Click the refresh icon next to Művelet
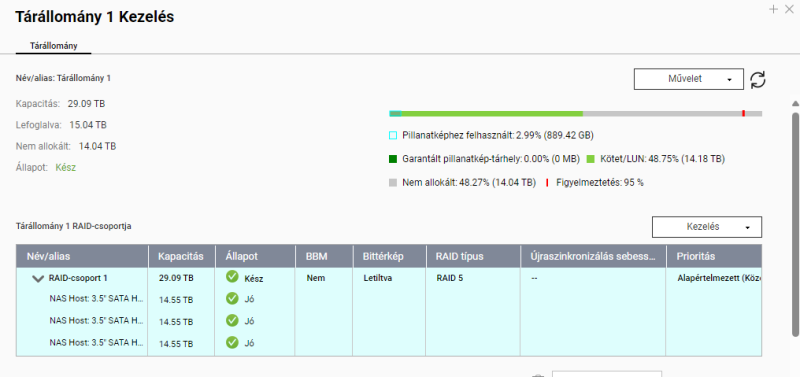The width and height of the screenshot is (800, 377). point(758,80)
